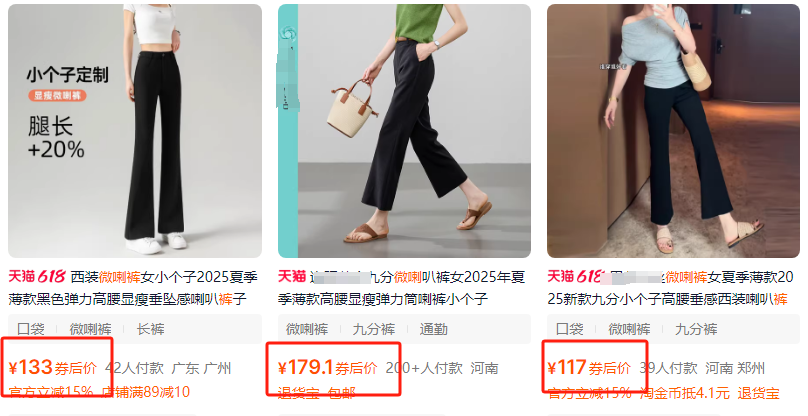Select the 长裤 tag on first product
This screenshot has width=808, height=416.
click(x=150, y=329)
